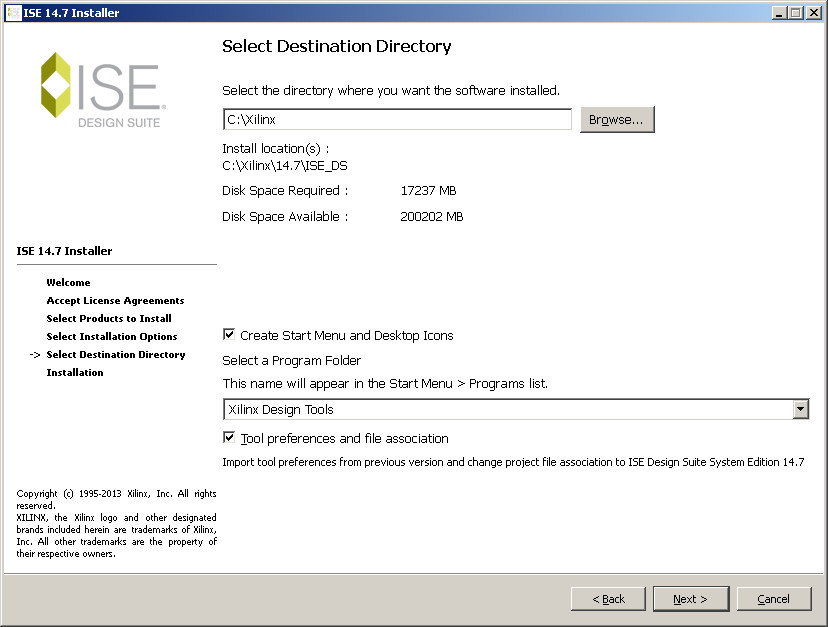Select the Select Products to Install step
The height and width of the screenshot is (627, 828).
(x=109, y=319)
